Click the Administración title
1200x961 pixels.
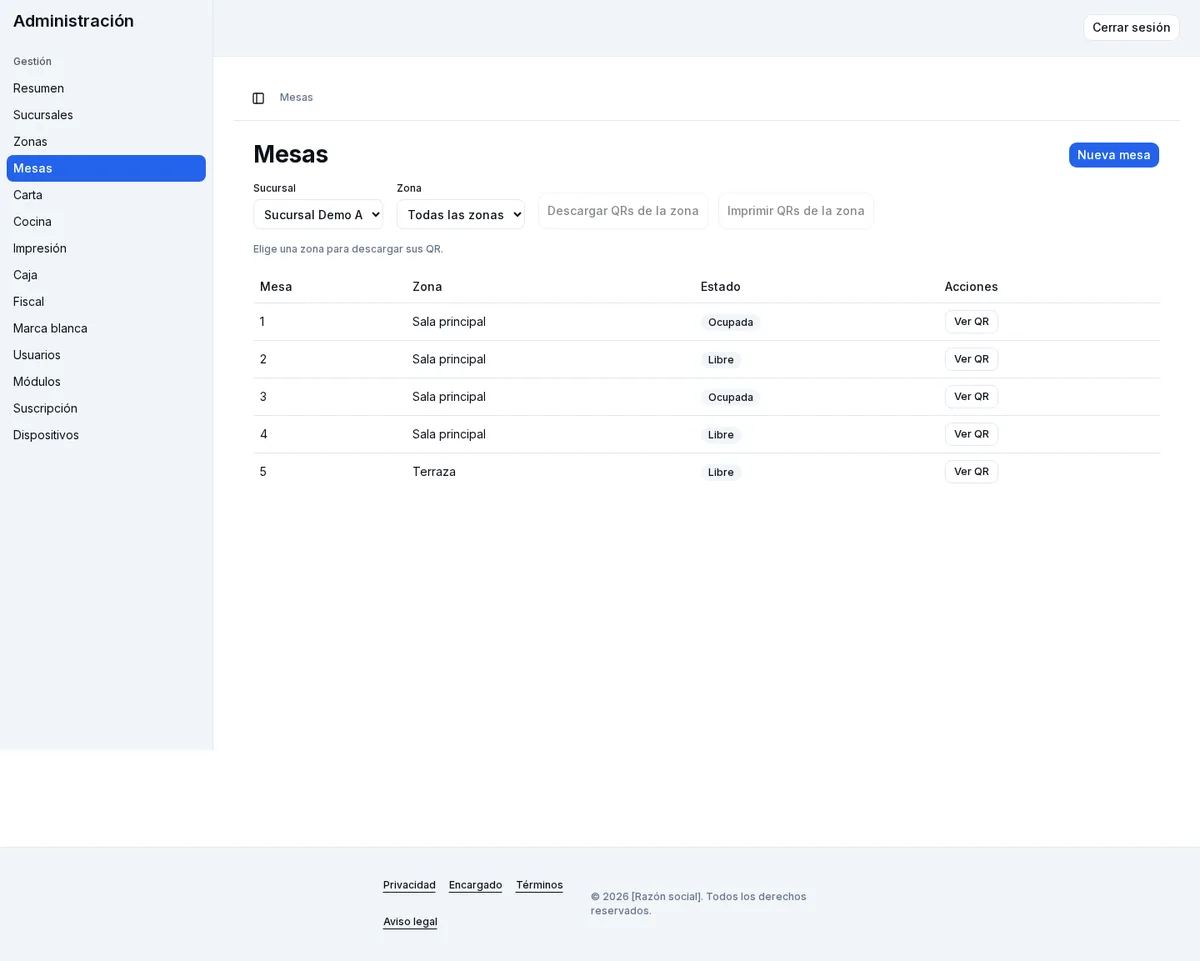[73, 21]
